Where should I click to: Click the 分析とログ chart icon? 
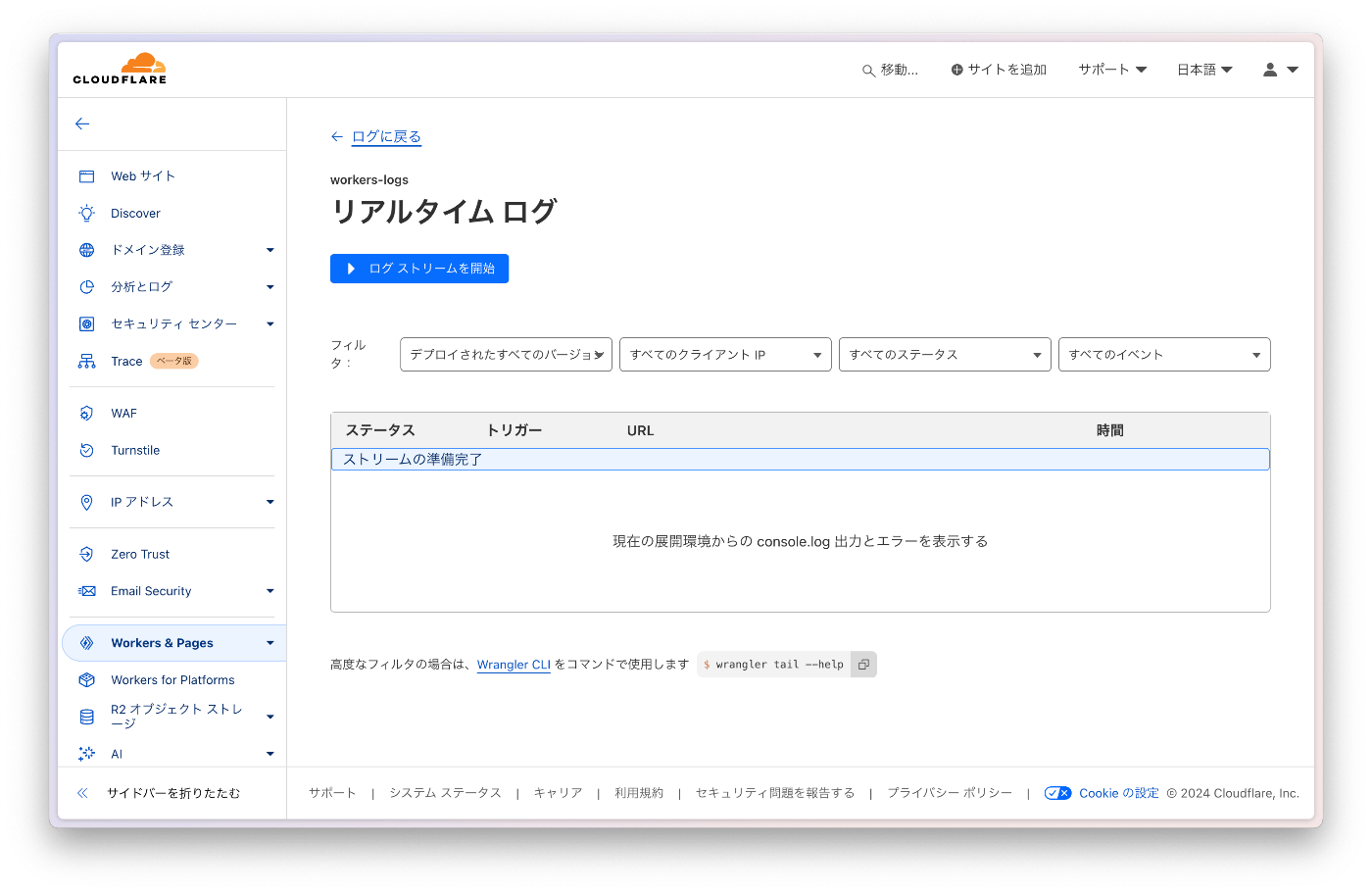(x=86, y=287)
